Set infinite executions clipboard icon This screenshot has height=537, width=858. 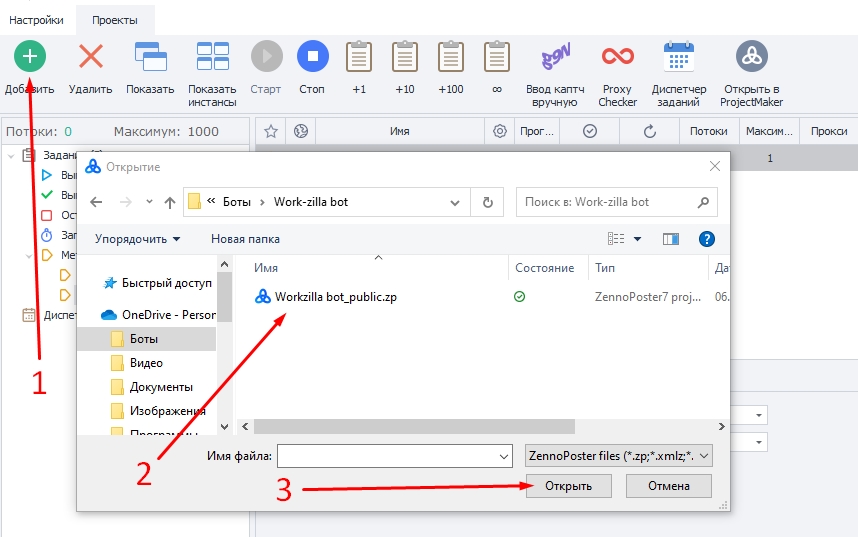coord(497,56)
